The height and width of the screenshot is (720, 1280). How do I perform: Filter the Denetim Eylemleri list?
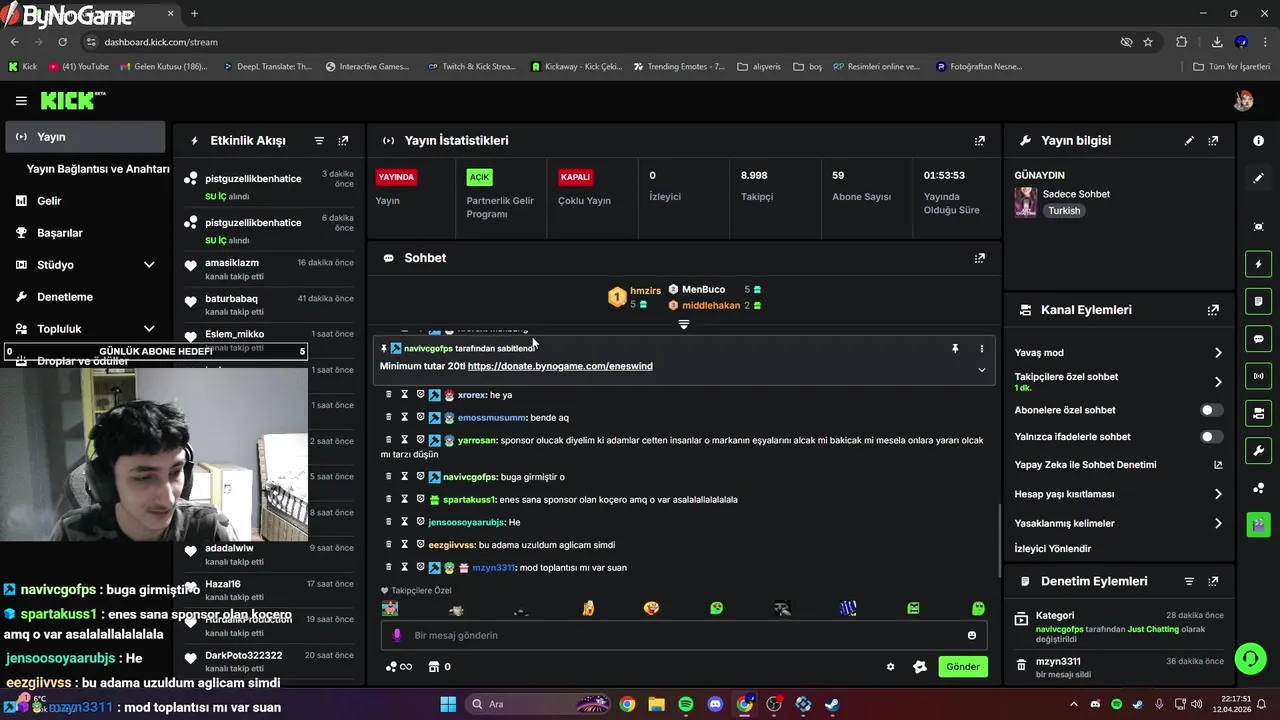[1189, 581]
